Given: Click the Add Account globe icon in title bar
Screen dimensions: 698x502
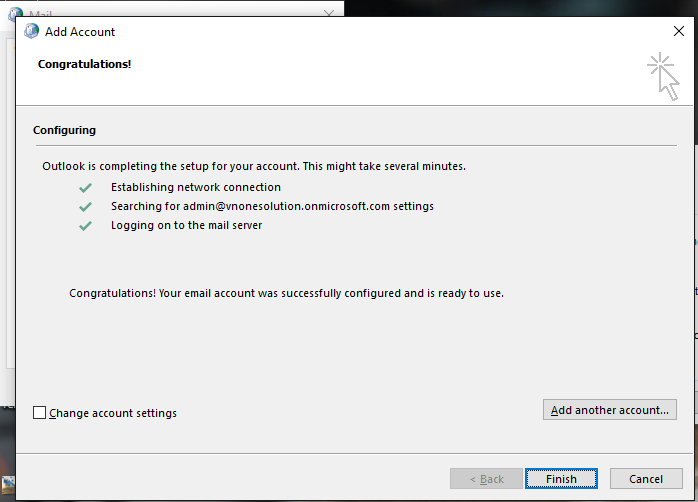Looking at the screenshot, I should [x=31, y=31].
